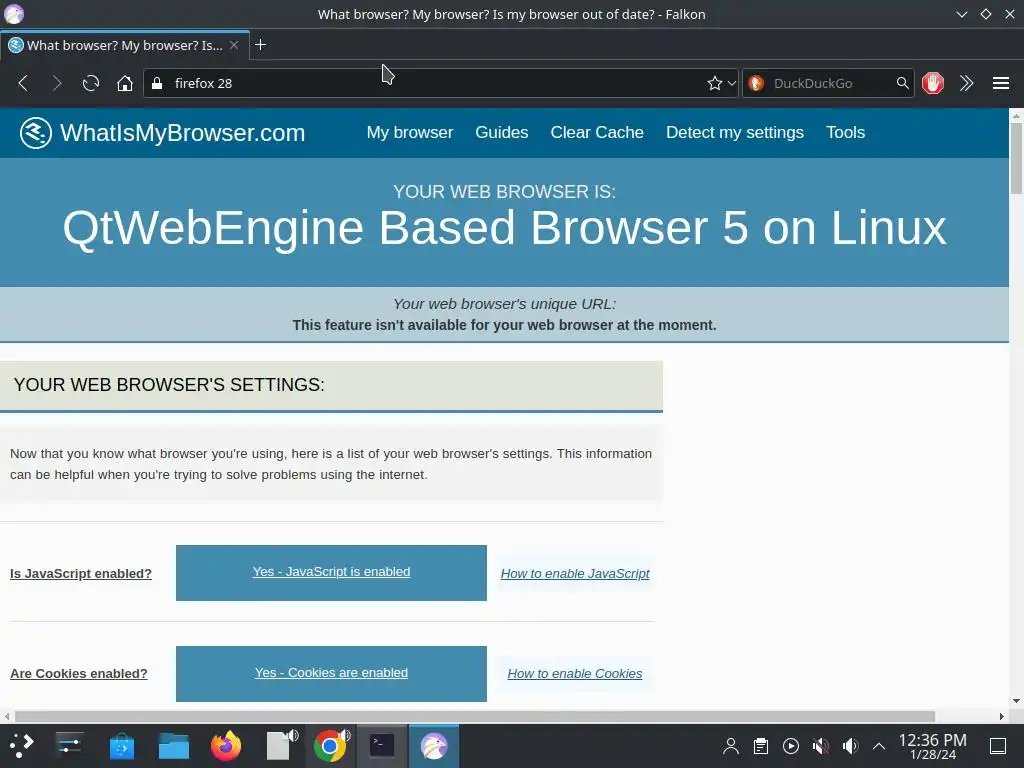Click Are Cookies enabled? link
This screenshot has width=1024, height=768.
(x=79, y=673)
